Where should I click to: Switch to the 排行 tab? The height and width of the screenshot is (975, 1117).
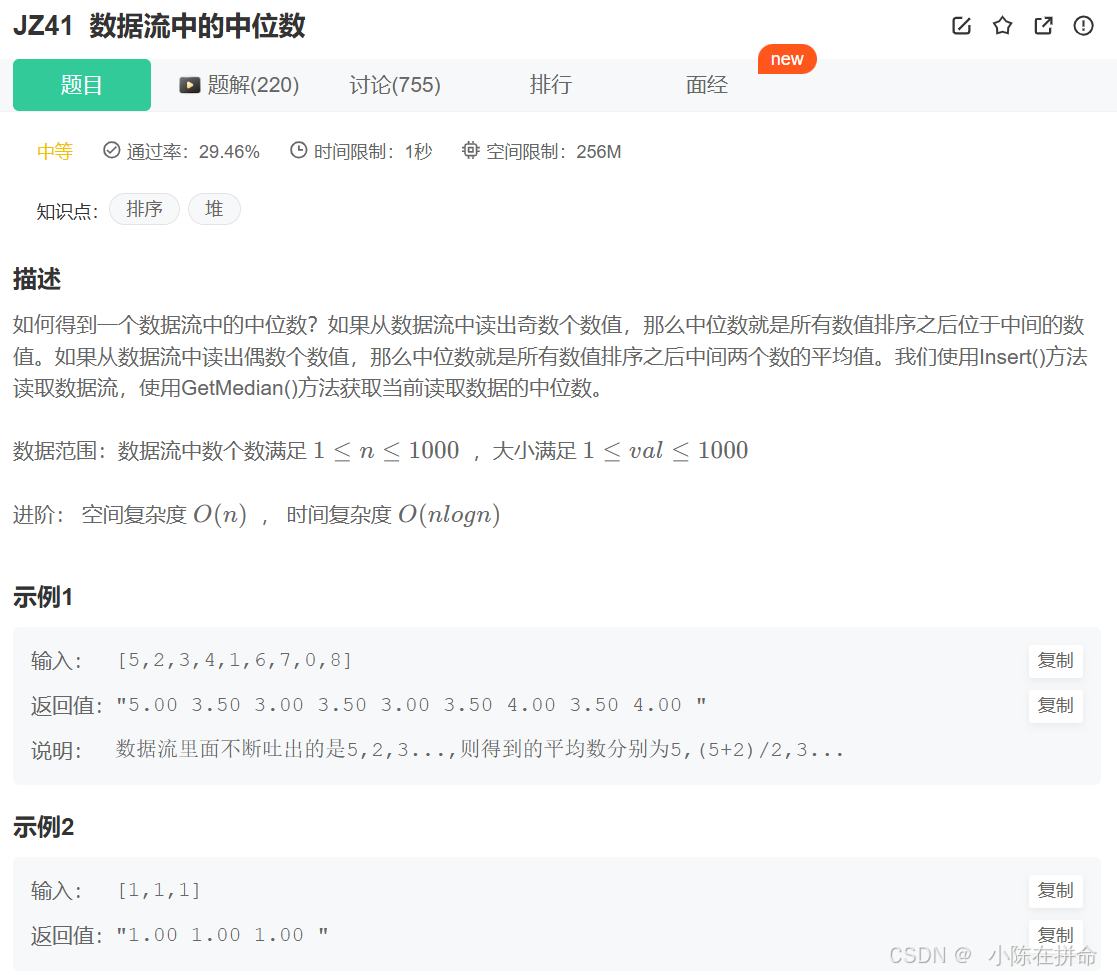point(551,85)
